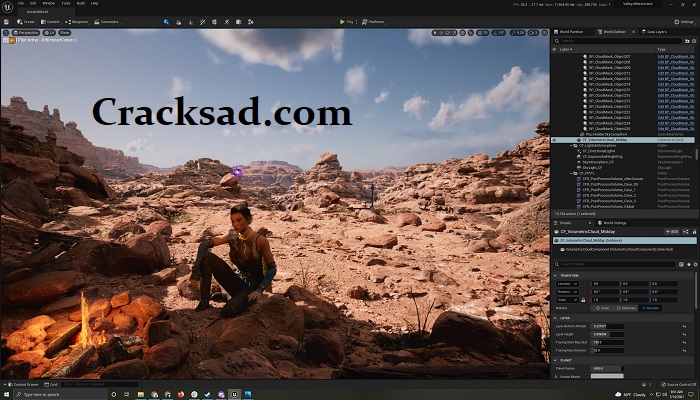Switch to Landscape mode icon
The height and width of the screenshot is (400, 700).
178,21
